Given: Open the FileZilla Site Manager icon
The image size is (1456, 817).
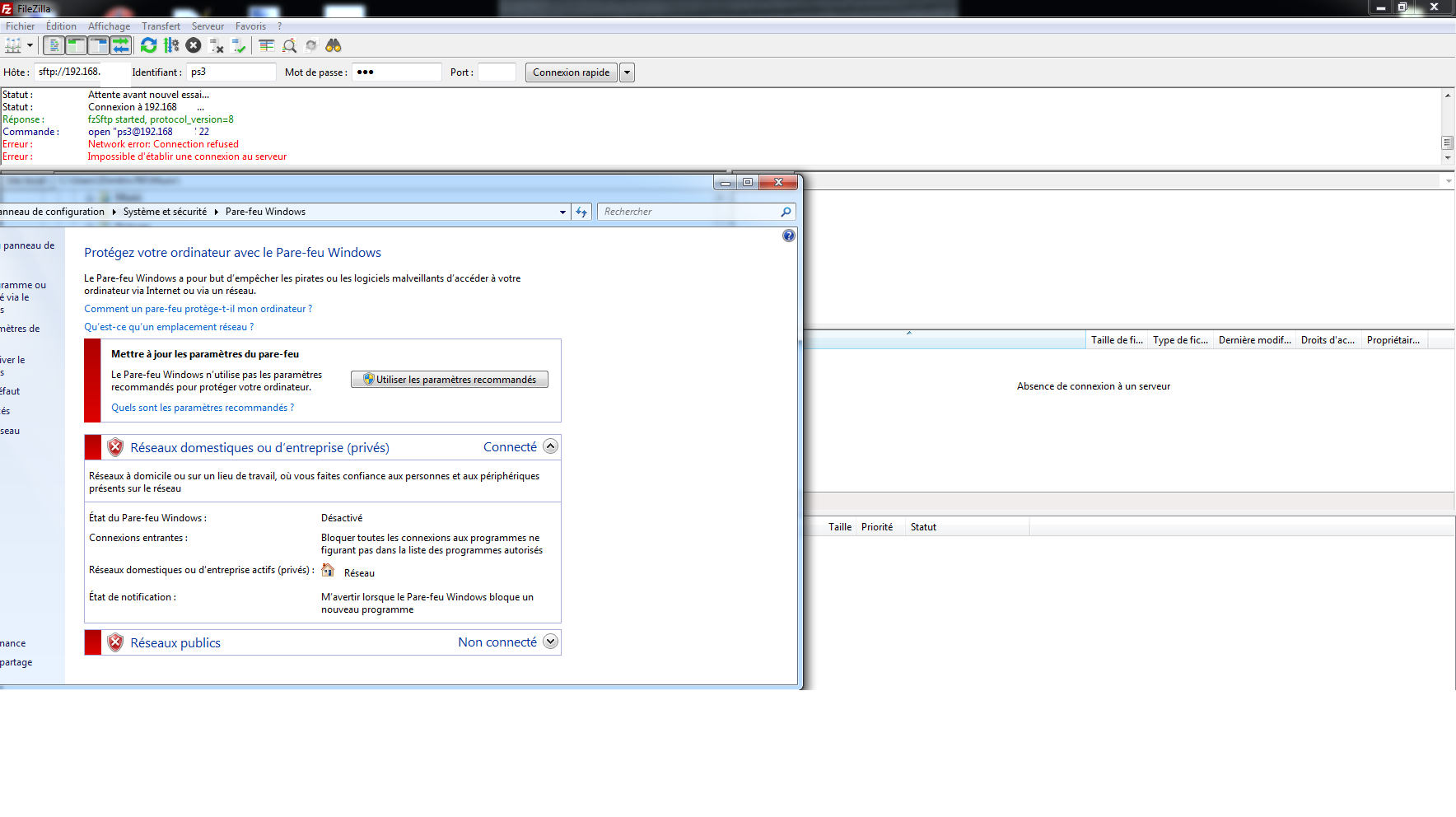Looking at the screenshot, I should [13, 45].
